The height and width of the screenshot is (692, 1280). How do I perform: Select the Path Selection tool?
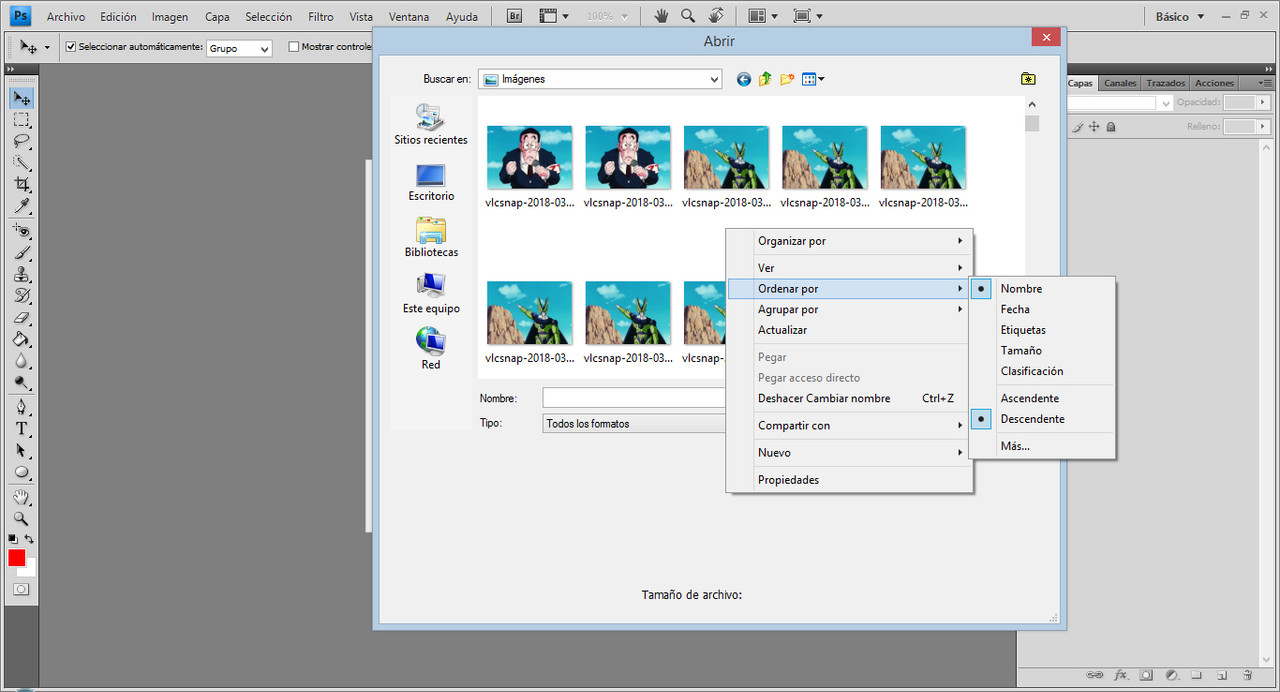[21, 451]
